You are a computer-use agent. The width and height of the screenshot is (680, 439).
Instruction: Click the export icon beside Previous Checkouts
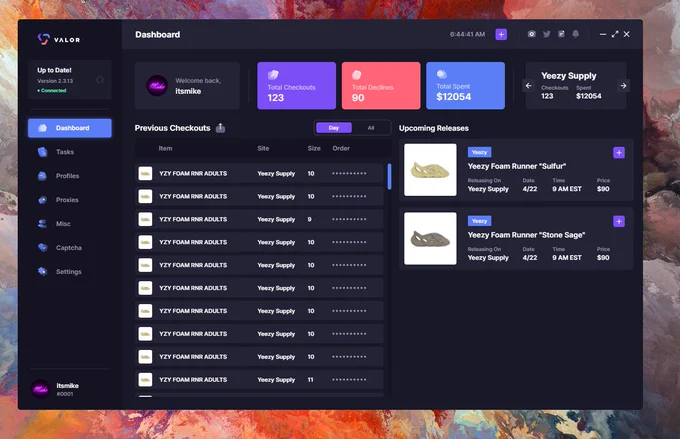coord(220,128)
